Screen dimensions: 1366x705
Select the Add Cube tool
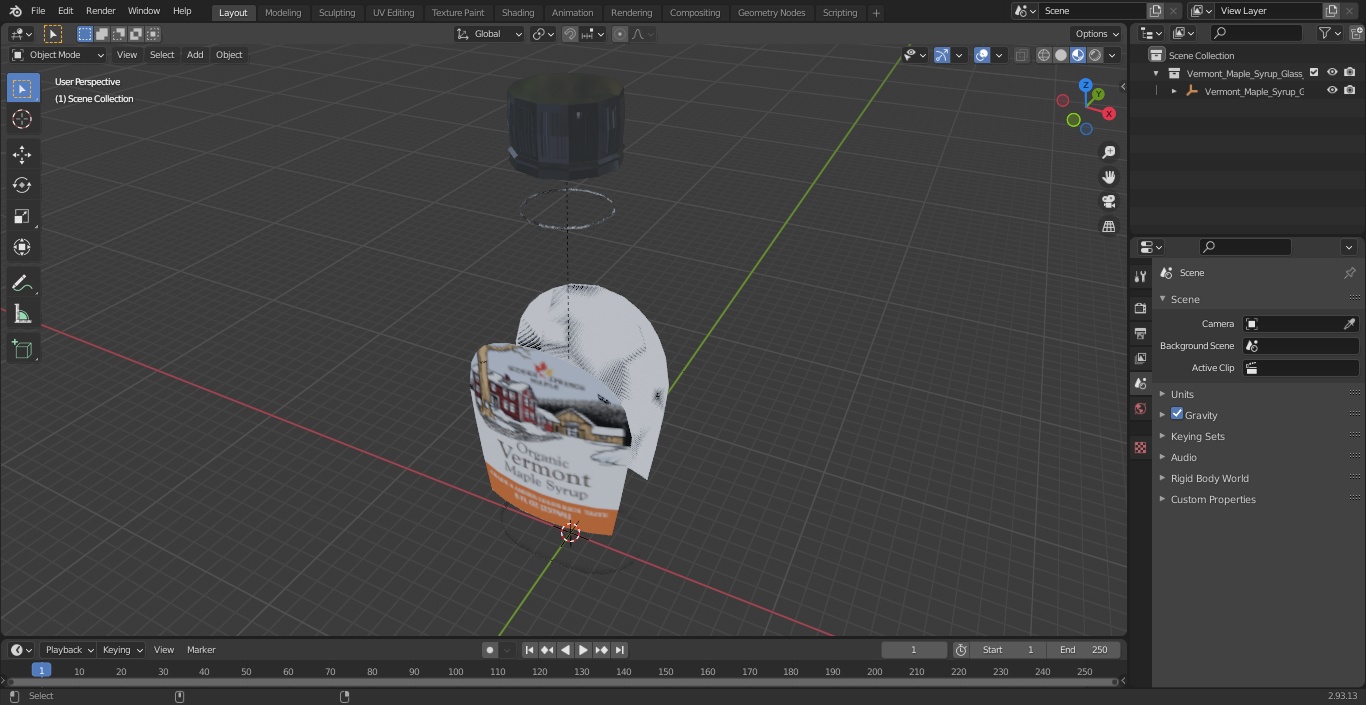click(22, 349)
